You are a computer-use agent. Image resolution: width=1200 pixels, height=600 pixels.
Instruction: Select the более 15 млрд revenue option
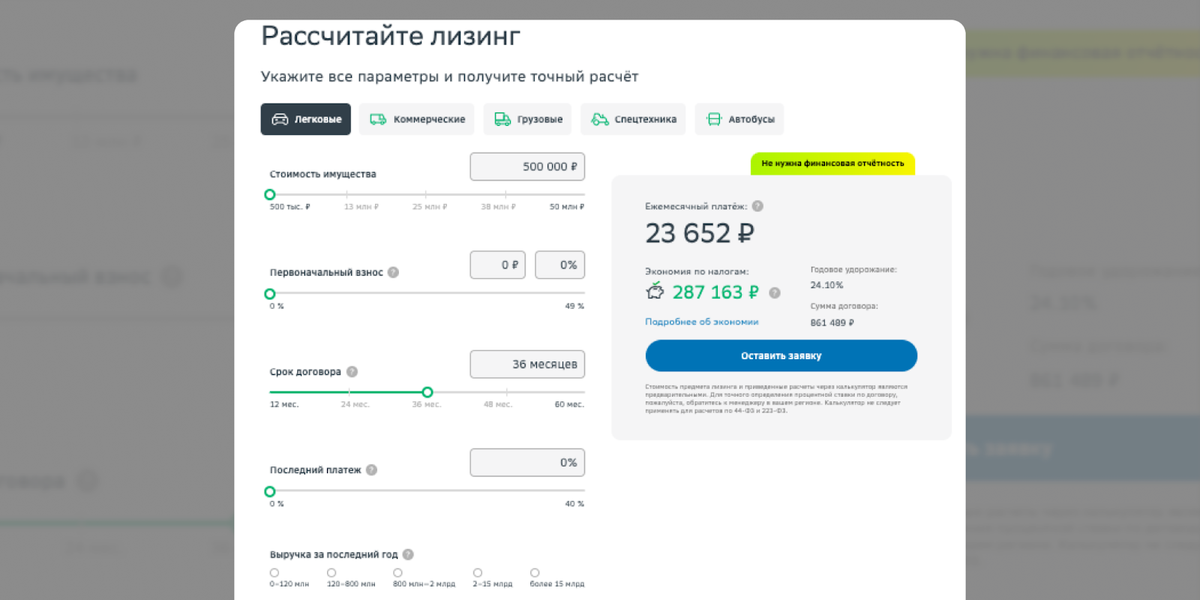536,571
